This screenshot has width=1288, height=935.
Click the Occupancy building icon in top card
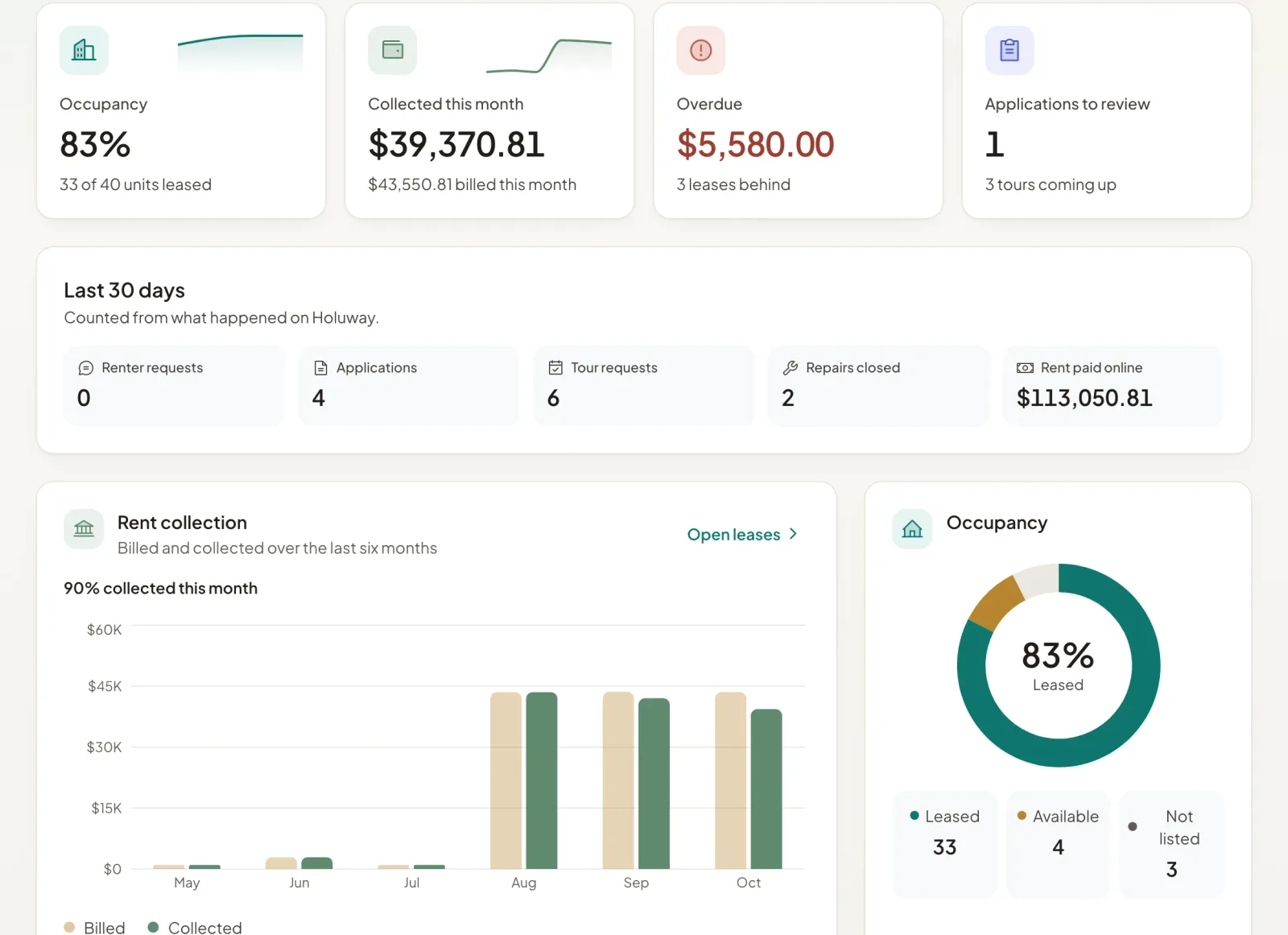84,50
